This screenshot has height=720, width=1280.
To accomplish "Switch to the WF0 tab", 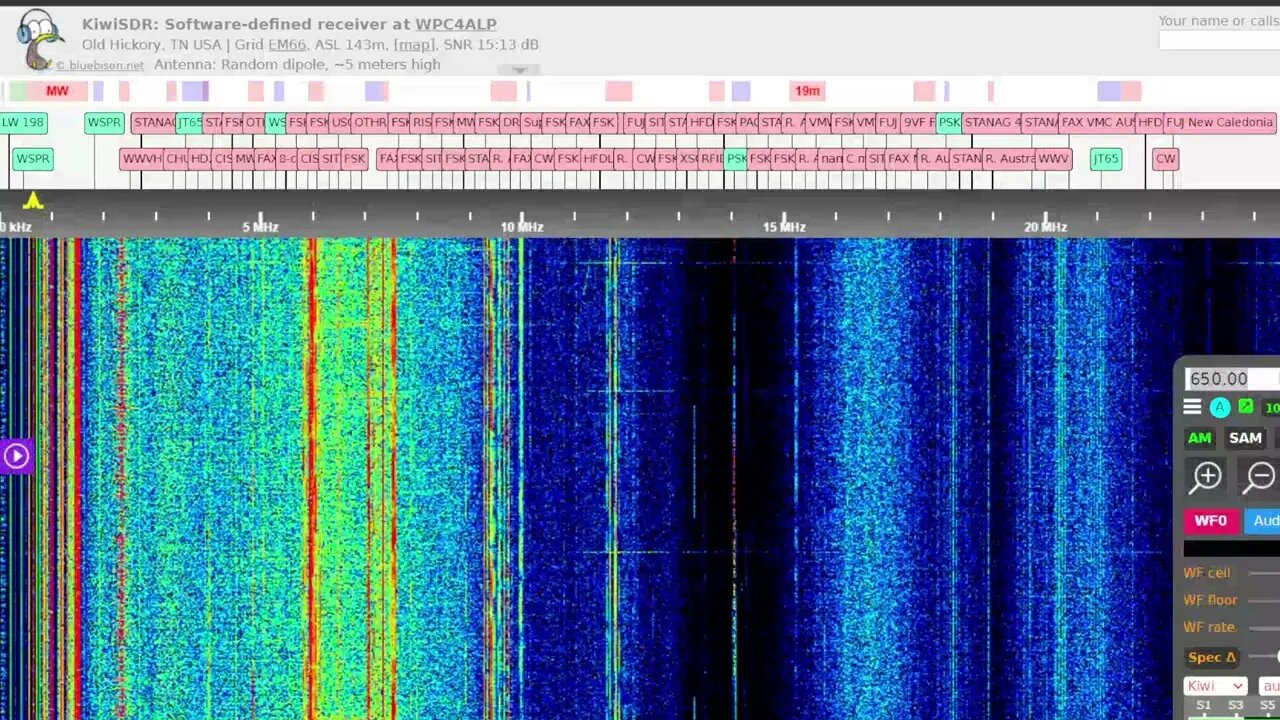I will pyautogui.click(x=1210, y=520).
